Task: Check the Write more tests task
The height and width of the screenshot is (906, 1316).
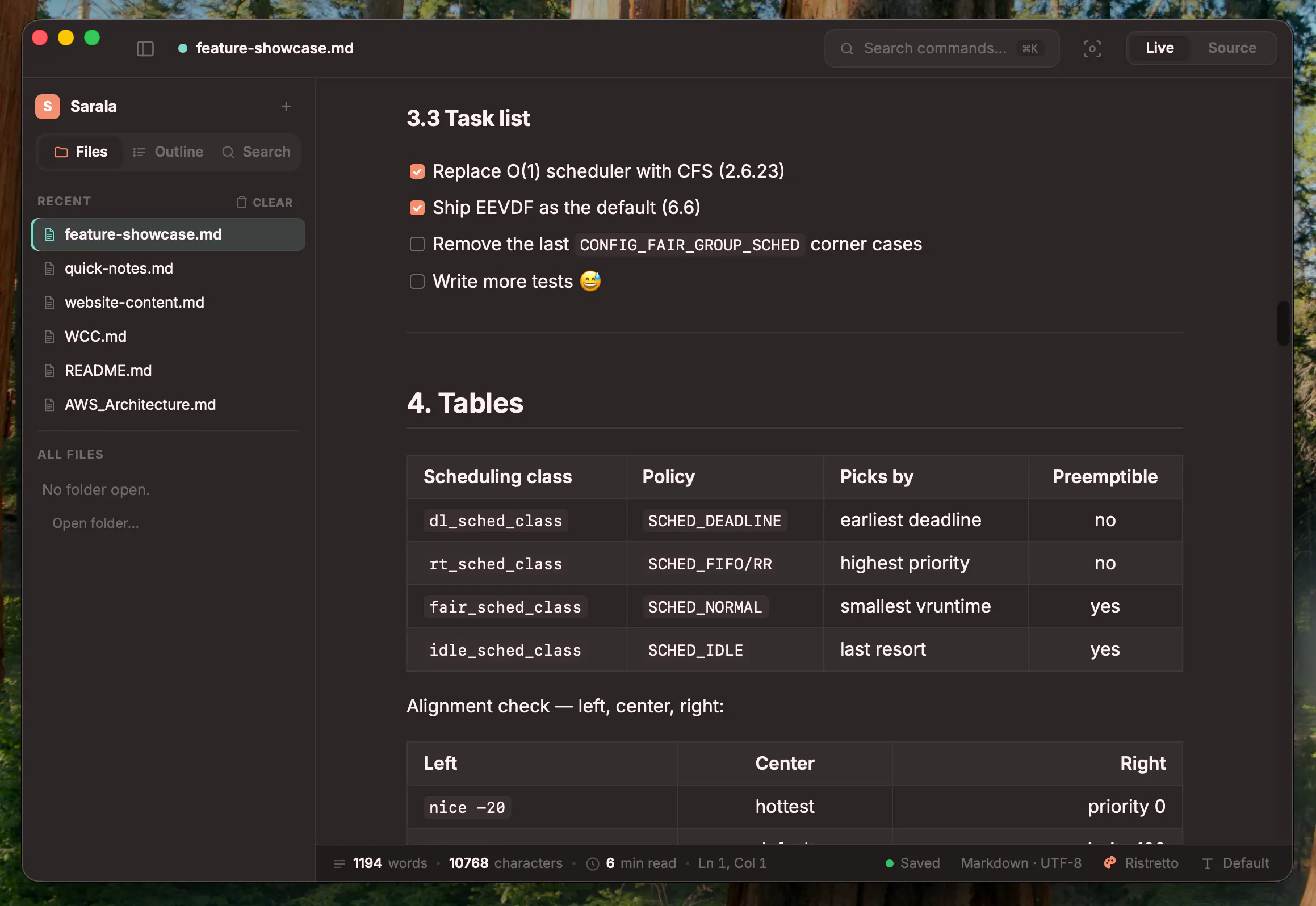Action: 417,282
